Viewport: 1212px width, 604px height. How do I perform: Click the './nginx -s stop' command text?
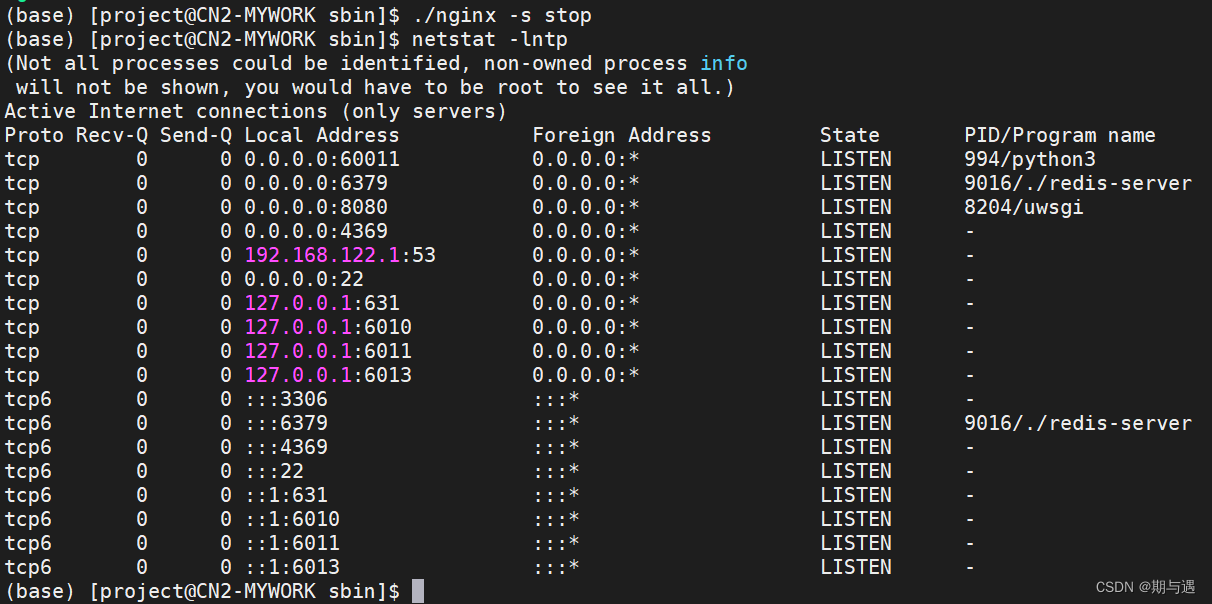[x=501, y=16]
